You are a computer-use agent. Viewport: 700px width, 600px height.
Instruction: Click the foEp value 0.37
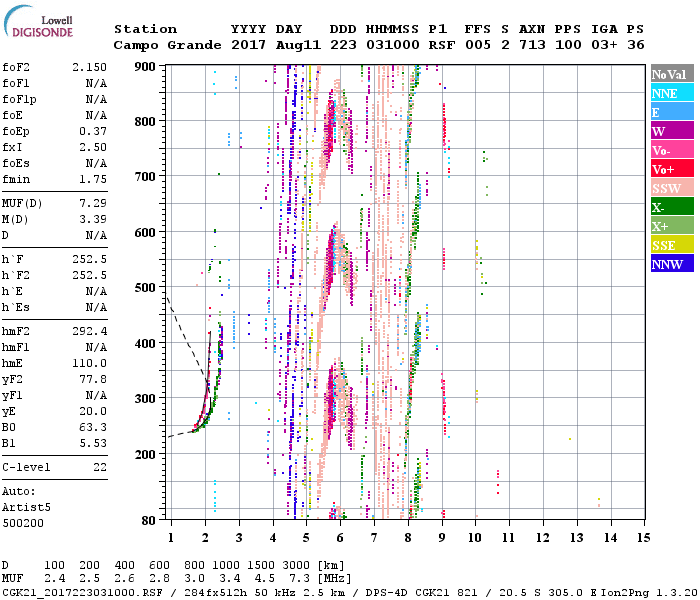tap(93, 131)
